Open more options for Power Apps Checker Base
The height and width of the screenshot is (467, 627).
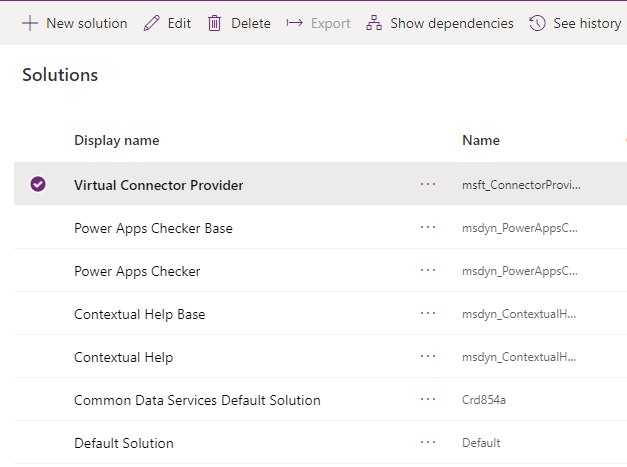point(429,228)
